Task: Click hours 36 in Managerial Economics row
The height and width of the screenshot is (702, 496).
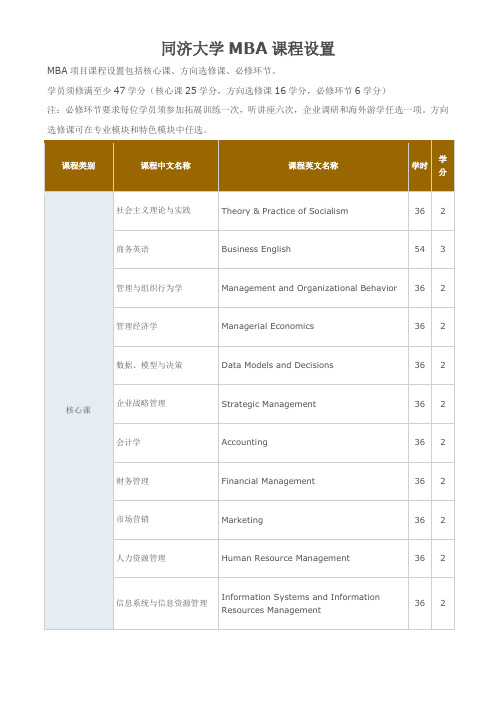Action: tap(420, 326)
